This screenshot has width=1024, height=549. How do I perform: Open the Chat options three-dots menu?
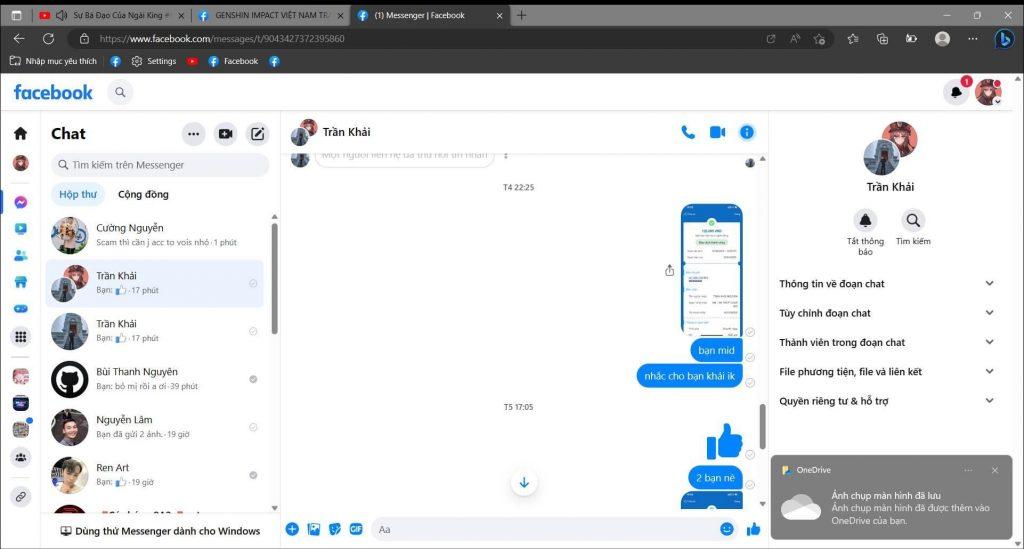click(x=194, y=134)
